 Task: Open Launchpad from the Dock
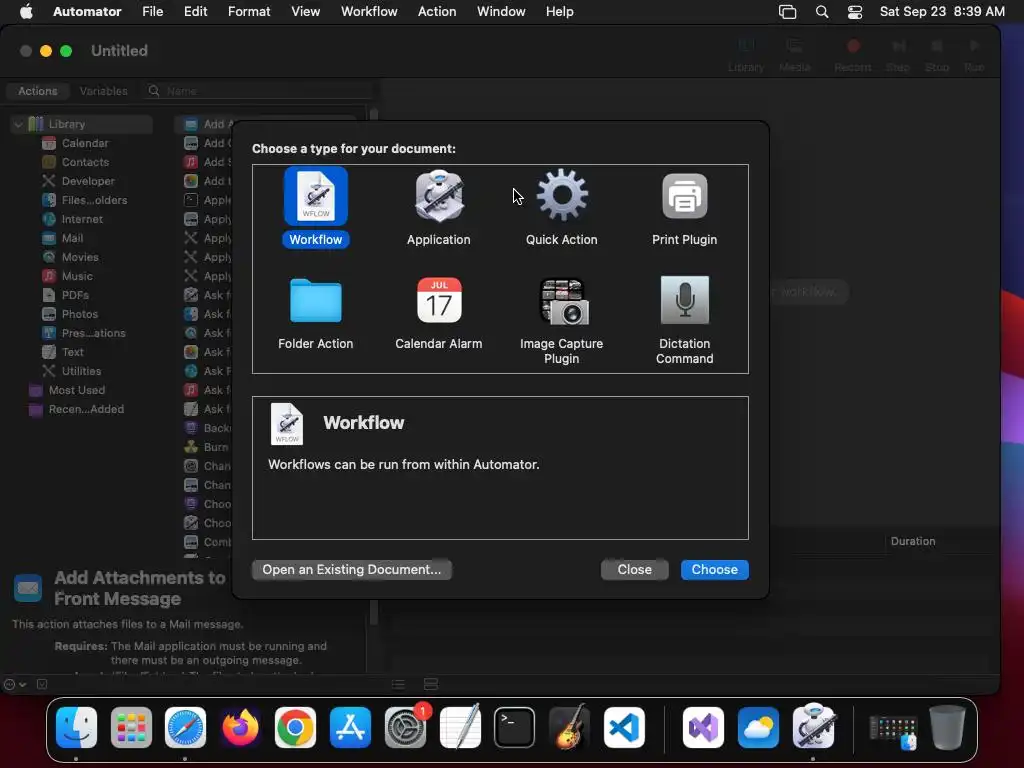click(x=131, y=727)
